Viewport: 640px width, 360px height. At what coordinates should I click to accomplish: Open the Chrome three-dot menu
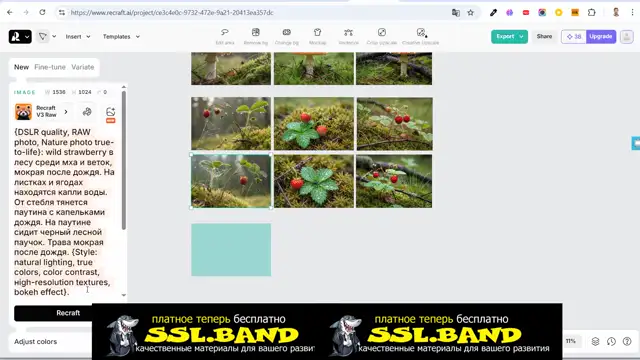tap(633, 13)
